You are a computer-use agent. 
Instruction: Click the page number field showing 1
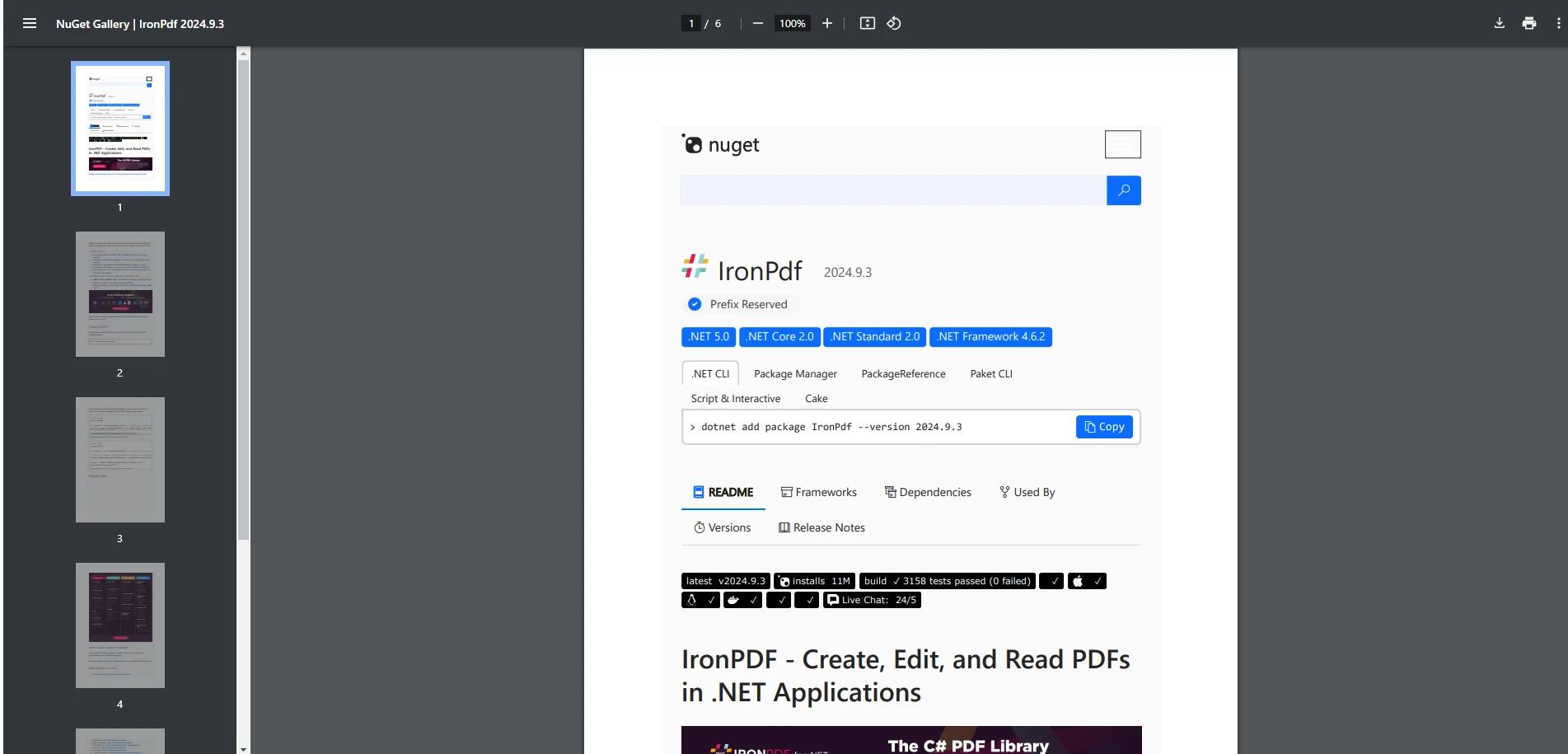point(691,23)
